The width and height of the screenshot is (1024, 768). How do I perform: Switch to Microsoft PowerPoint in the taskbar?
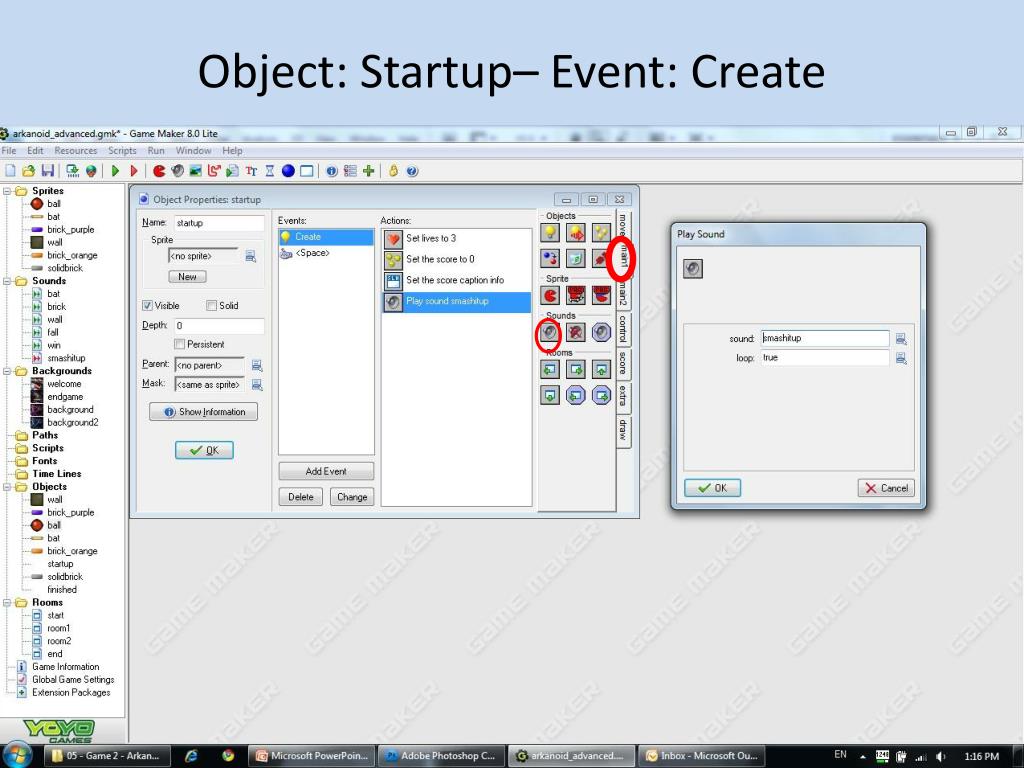[x=314, y=756]
